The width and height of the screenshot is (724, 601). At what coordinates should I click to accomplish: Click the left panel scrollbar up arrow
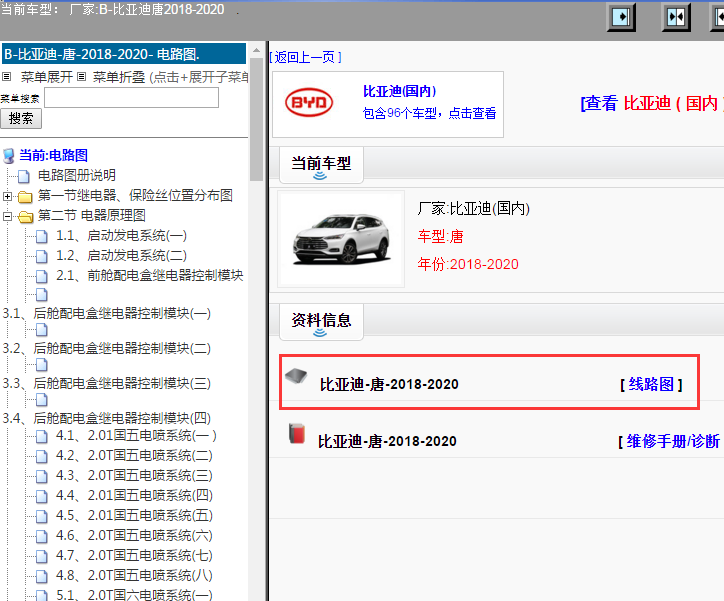[x=256, y=50]
